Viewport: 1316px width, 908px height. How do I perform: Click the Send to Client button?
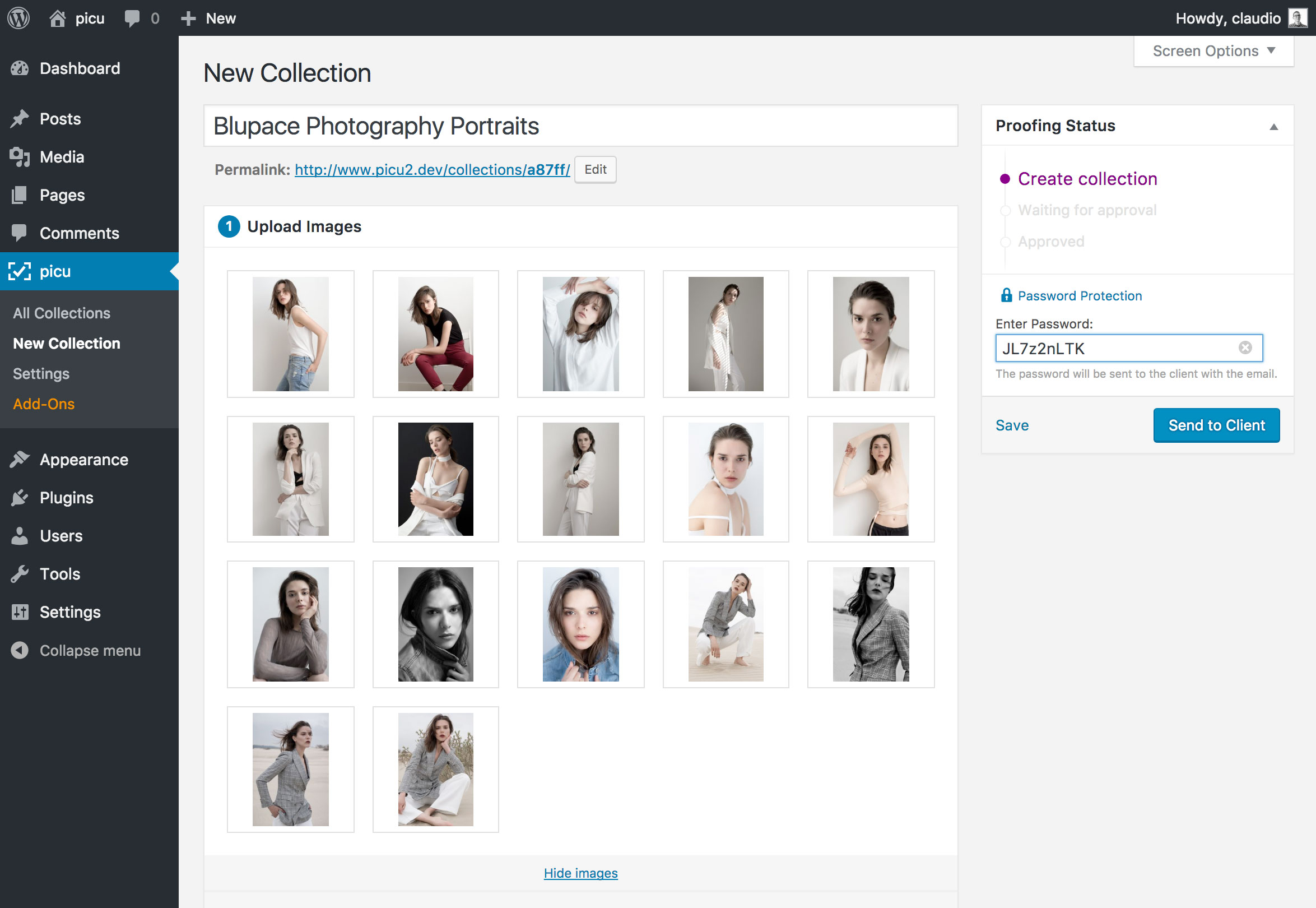[x=1216, y=425]
